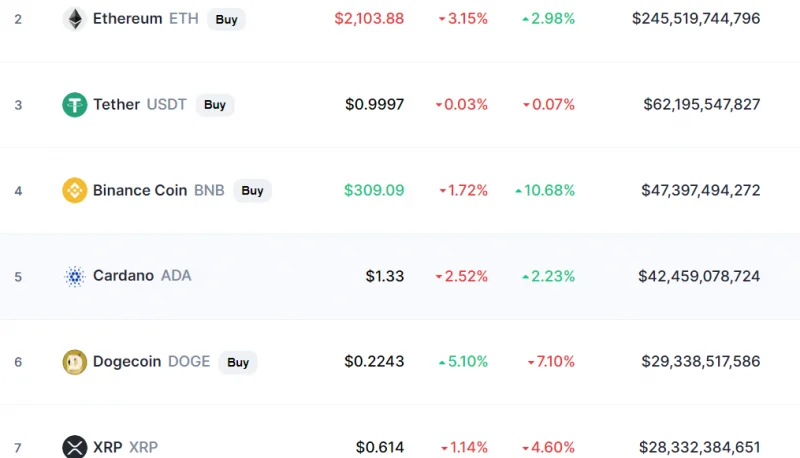This screenshot has width=800, height=458.
Task: Click the Ethereum coin logo icon
Action: coord(75,19)
